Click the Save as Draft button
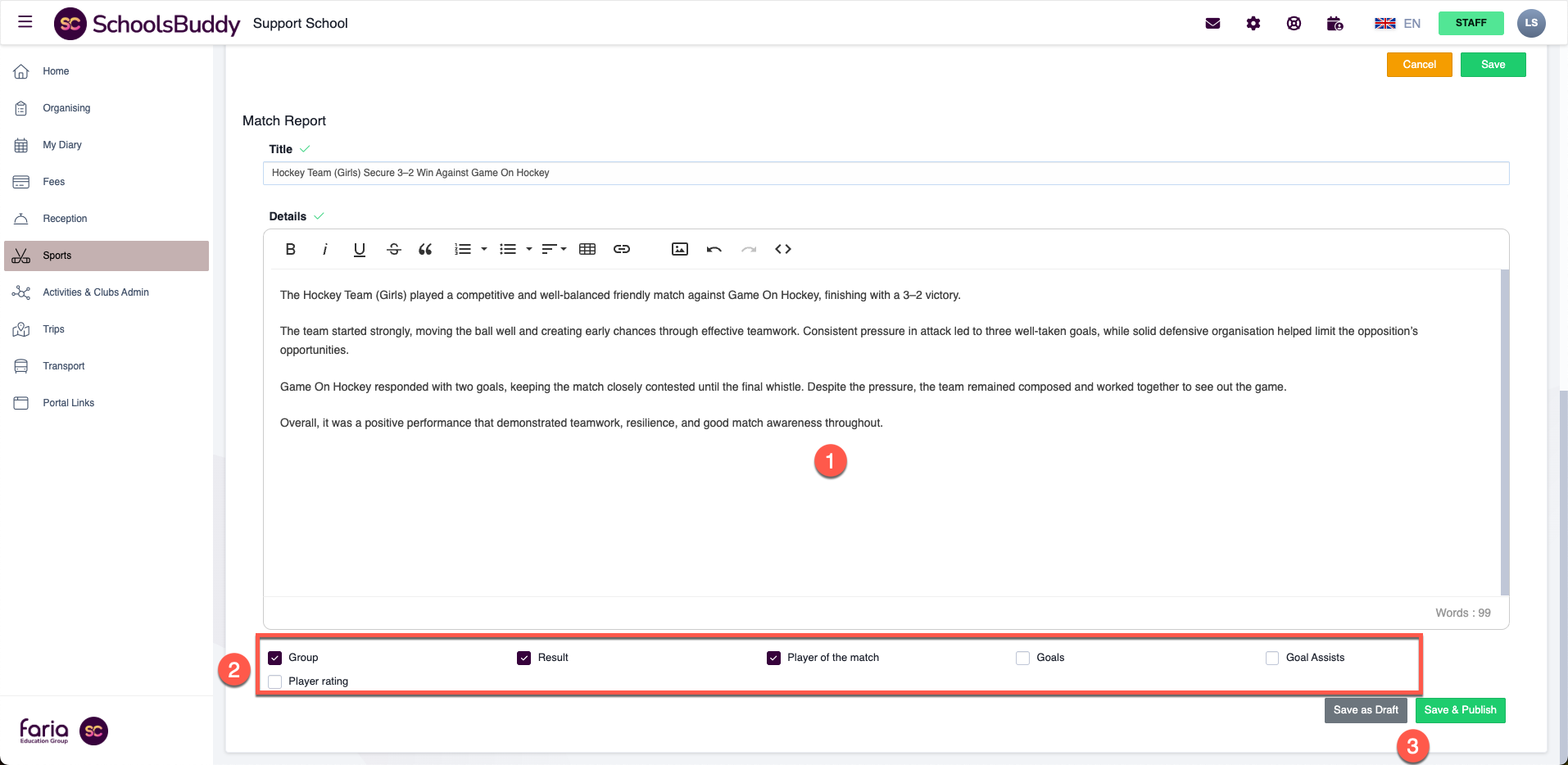The image size is (1568, 765). click(x=1366, y=710)
